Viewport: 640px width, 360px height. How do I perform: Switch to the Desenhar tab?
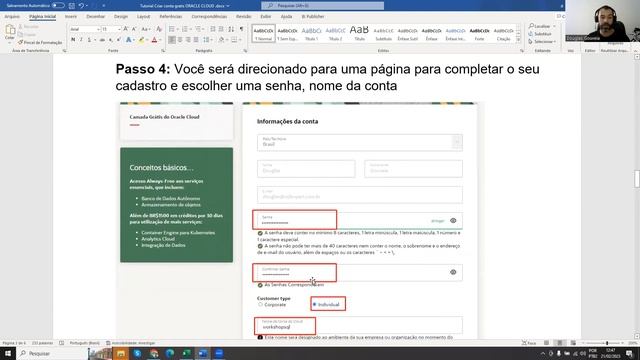pyautogui.click(x=96, y=17)
